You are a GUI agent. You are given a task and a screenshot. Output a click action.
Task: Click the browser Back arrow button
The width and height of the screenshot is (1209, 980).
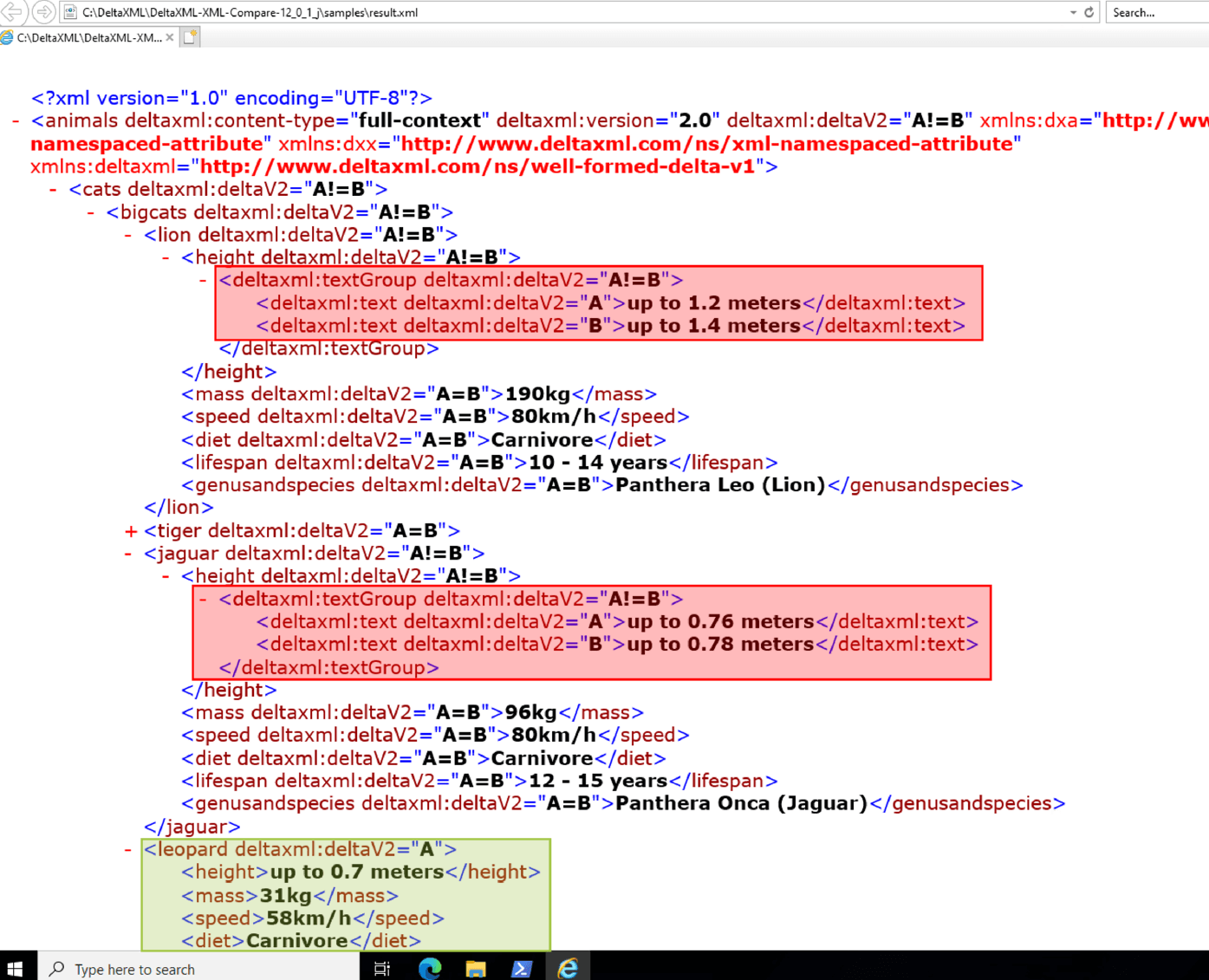coord(12,12)
